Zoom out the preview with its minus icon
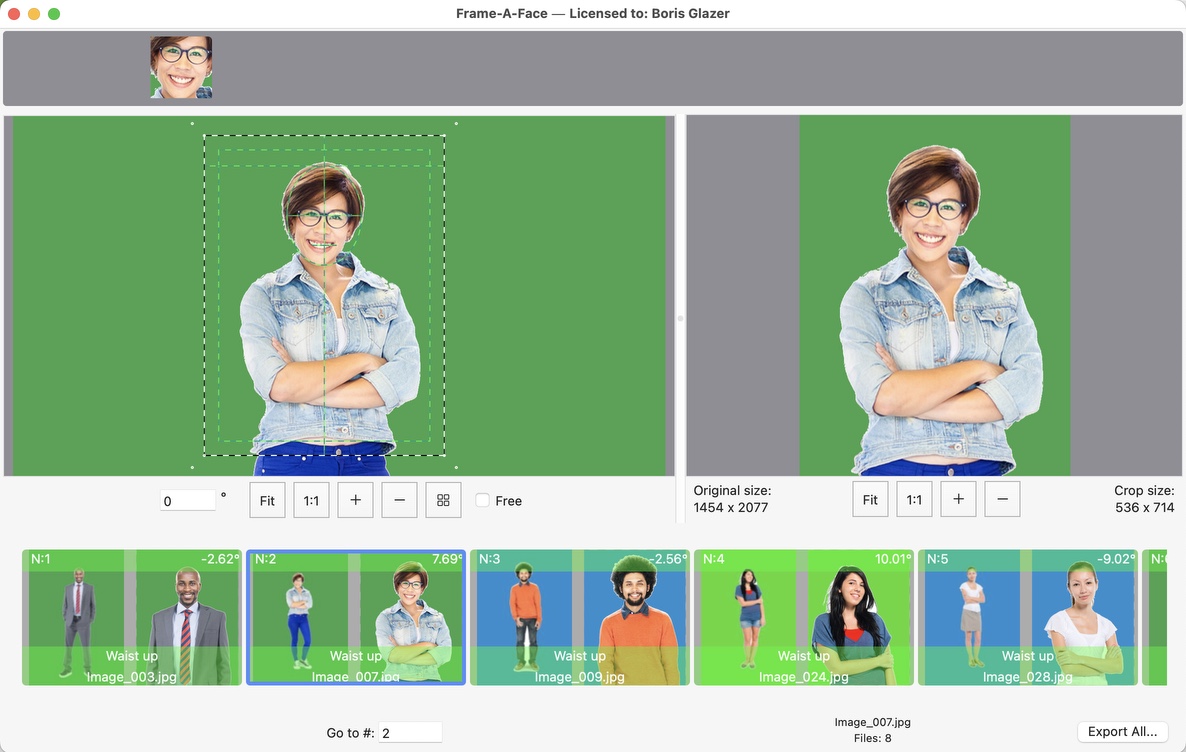The width and height of the screenshot is (1186, 752). (1002, 499)
